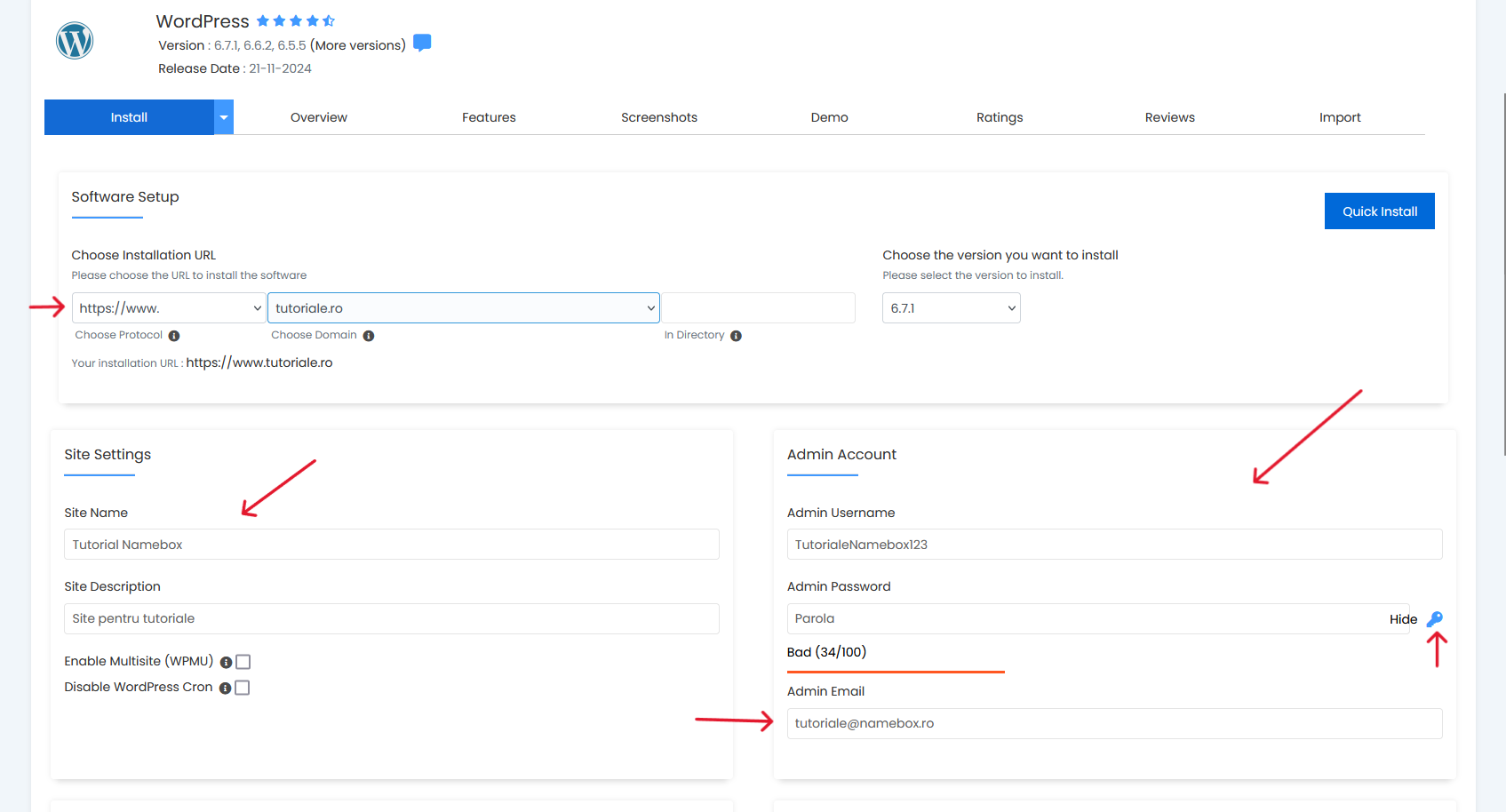1506x812 pixels.
Task: Expand the Install button dropdown arrow
Action: 224,117
